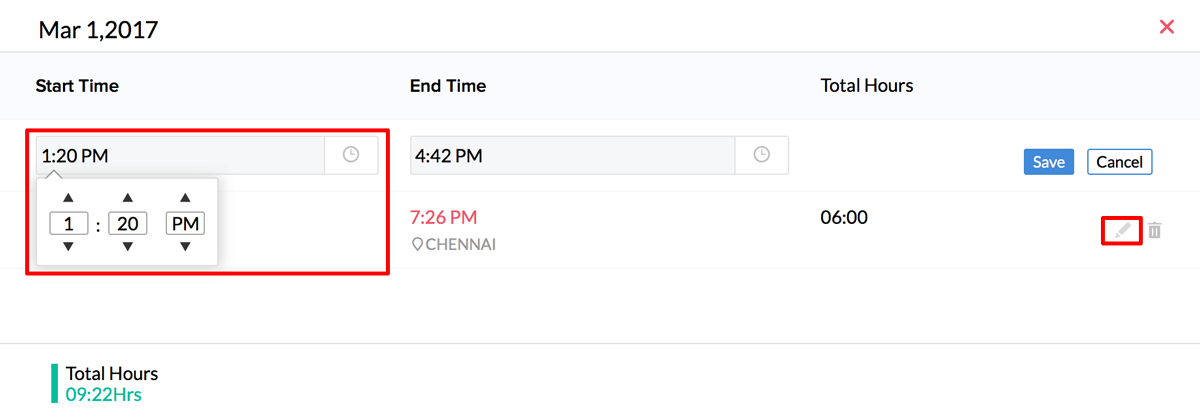Click the hour box in time picker
This screenshot has width=1200, height=417.
coord(68,223)
